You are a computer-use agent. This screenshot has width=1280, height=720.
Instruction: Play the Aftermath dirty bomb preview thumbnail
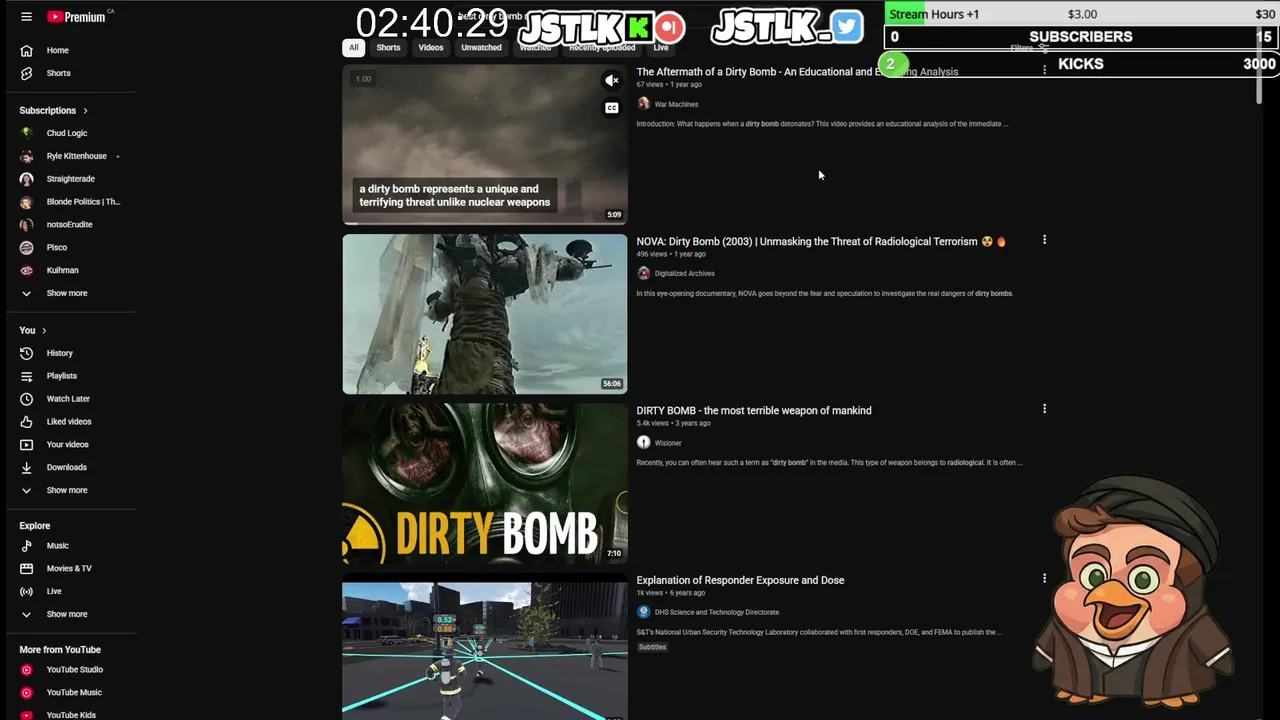tap(485, 145)
